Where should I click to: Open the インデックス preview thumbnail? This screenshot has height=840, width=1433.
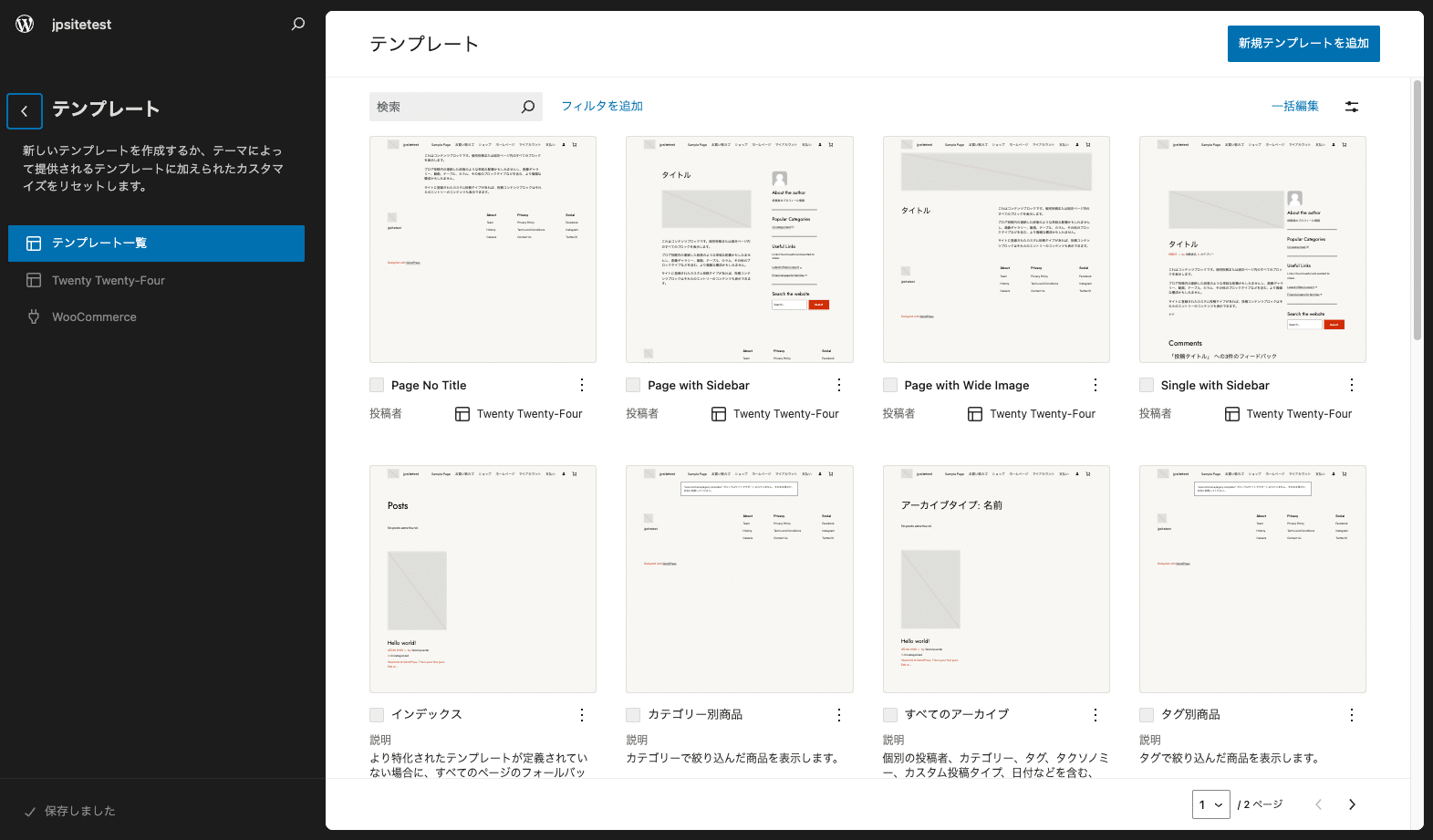pos(483,579)
